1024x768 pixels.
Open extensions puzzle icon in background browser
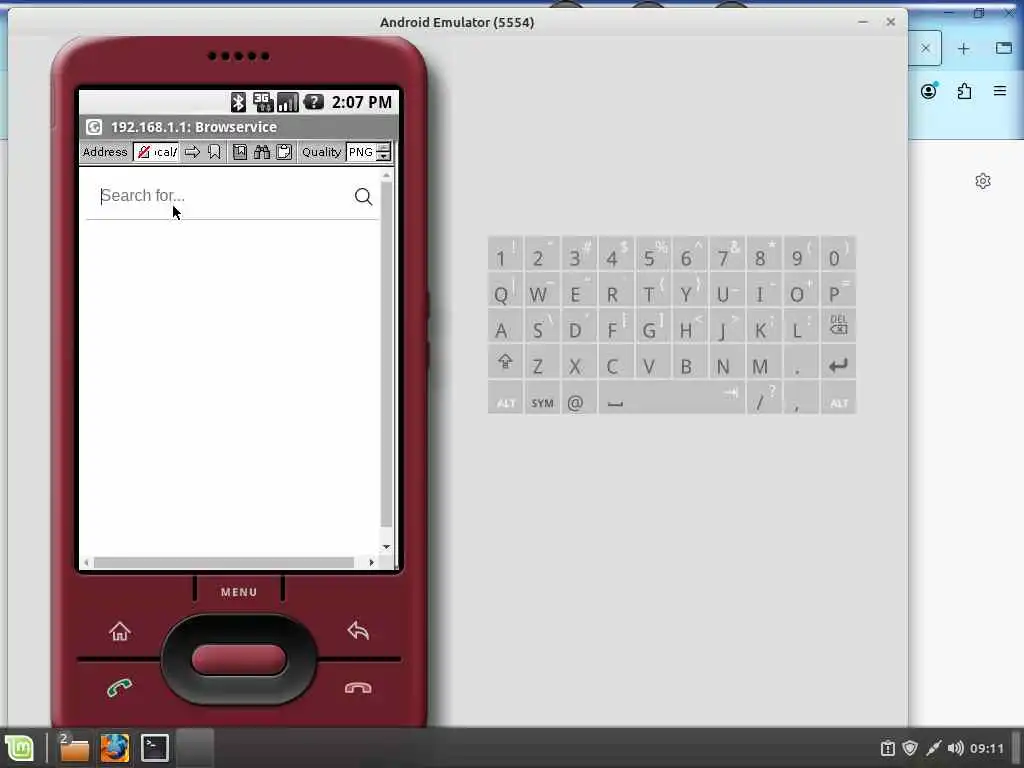[x=965, y=91]
